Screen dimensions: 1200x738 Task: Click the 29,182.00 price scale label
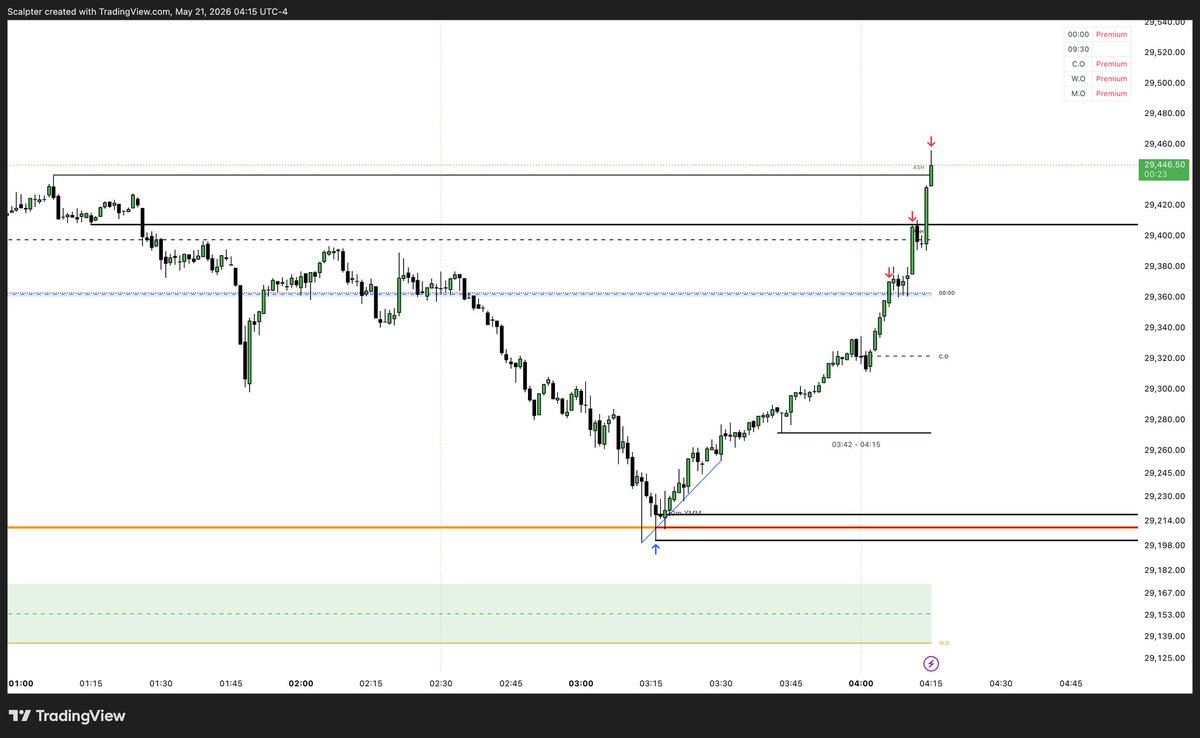[x=1165, y=570]
